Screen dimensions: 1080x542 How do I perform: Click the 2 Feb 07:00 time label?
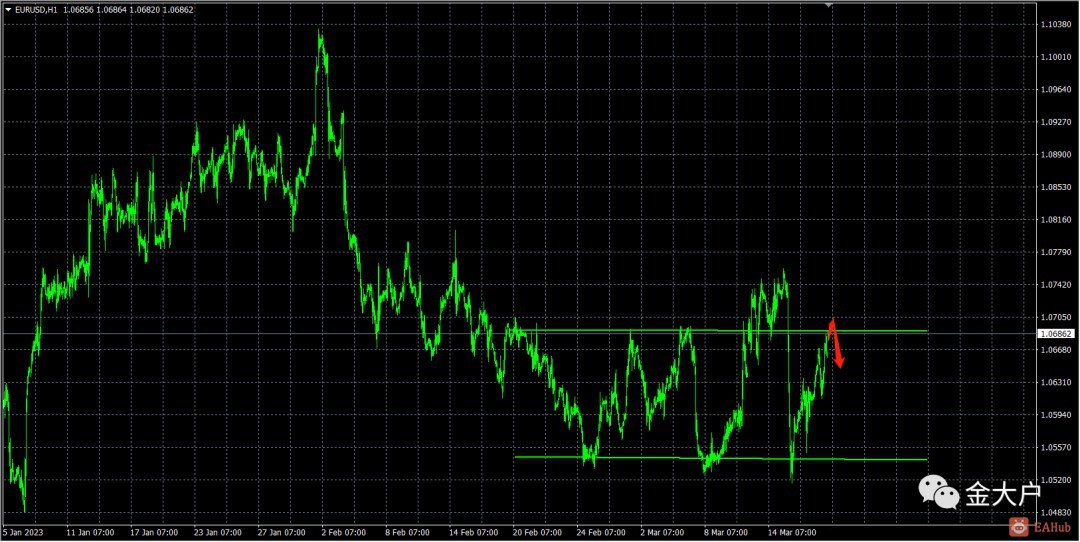[344, 532]
